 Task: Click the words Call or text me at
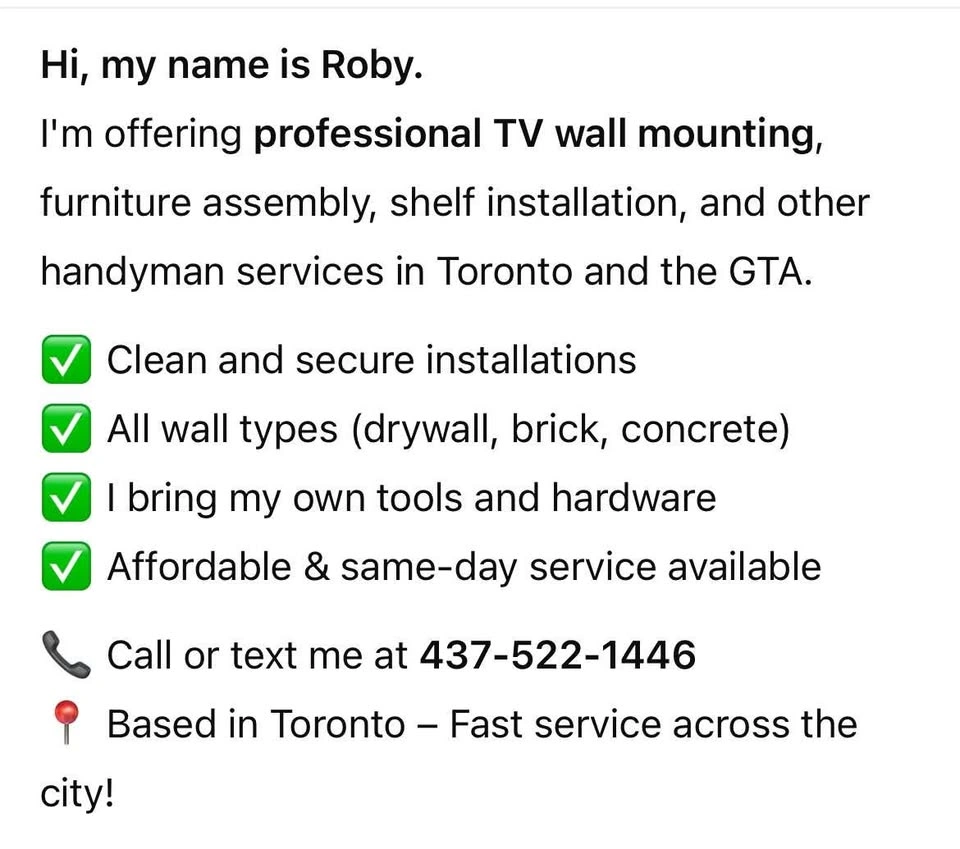[x=257, y=655]
